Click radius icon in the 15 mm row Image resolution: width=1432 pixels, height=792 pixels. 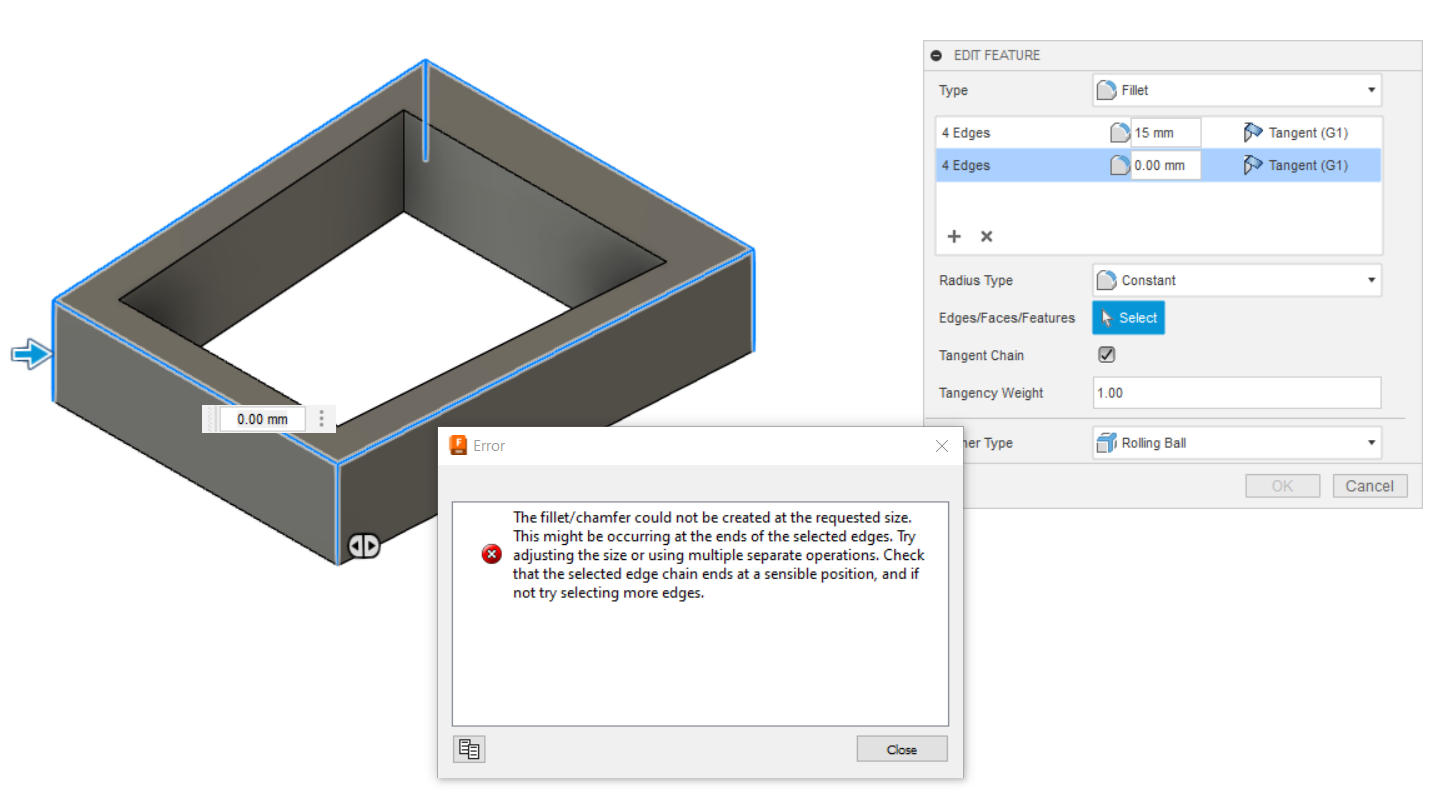(1120, 133)
